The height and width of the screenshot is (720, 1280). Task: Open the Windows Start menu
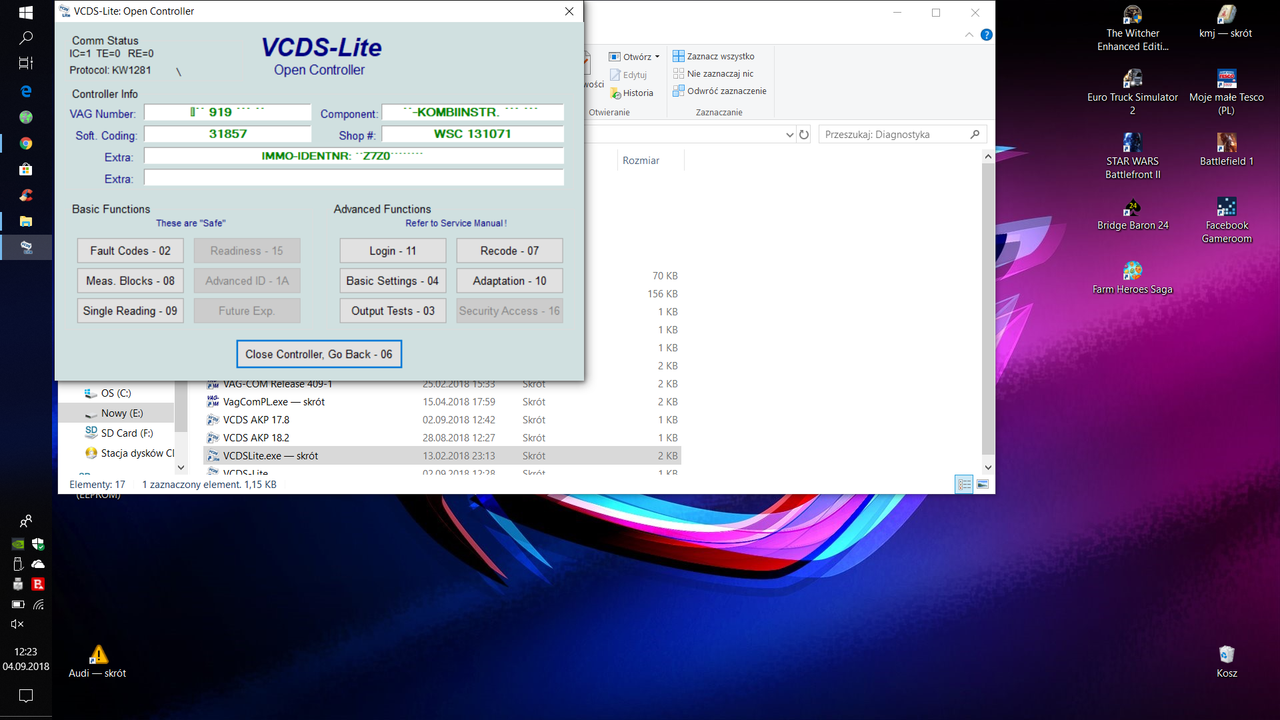tap(26, 12)
